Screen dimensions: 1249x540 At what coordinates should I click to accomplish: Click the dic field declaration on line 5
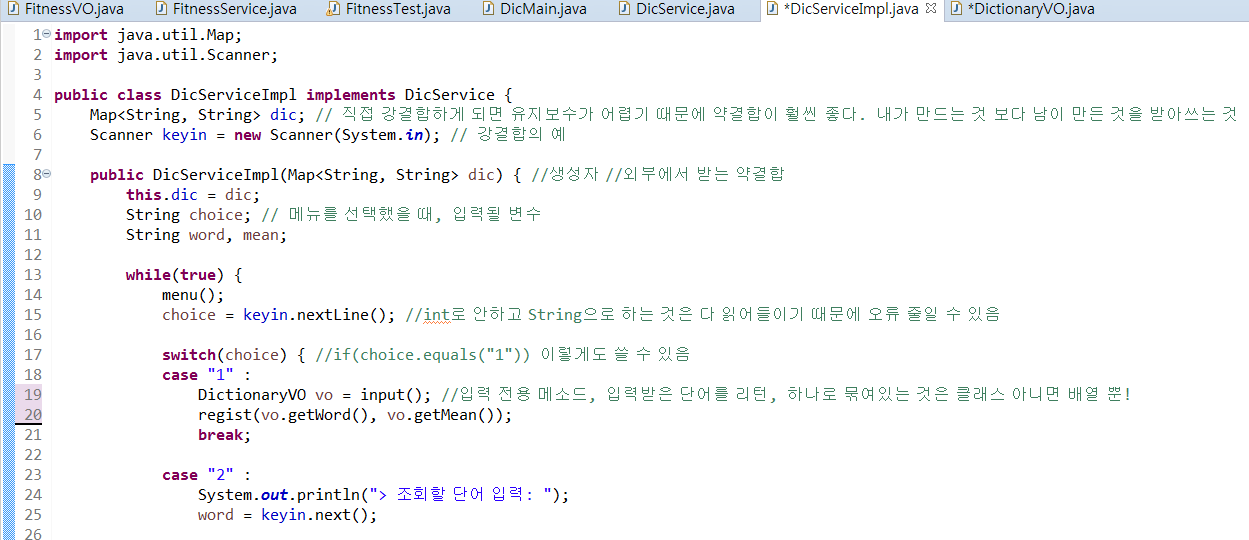pyautogui.click(x=283, y=115)
